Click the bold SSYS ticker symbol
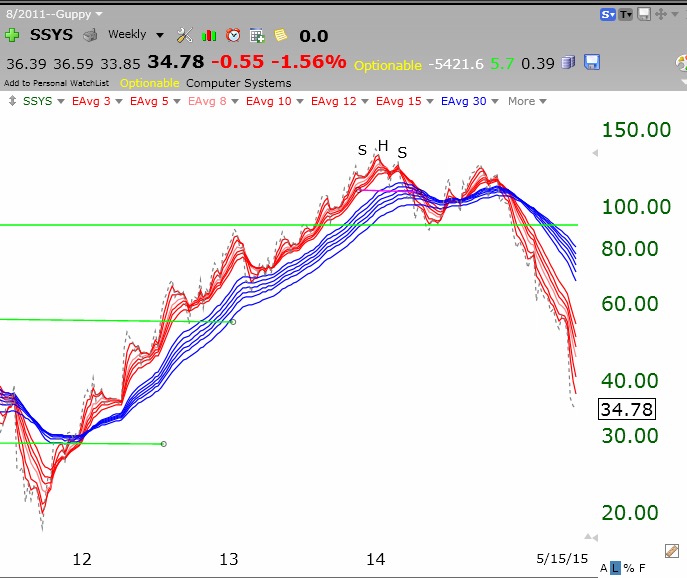 pyautogui.click(x=51, y=35)
